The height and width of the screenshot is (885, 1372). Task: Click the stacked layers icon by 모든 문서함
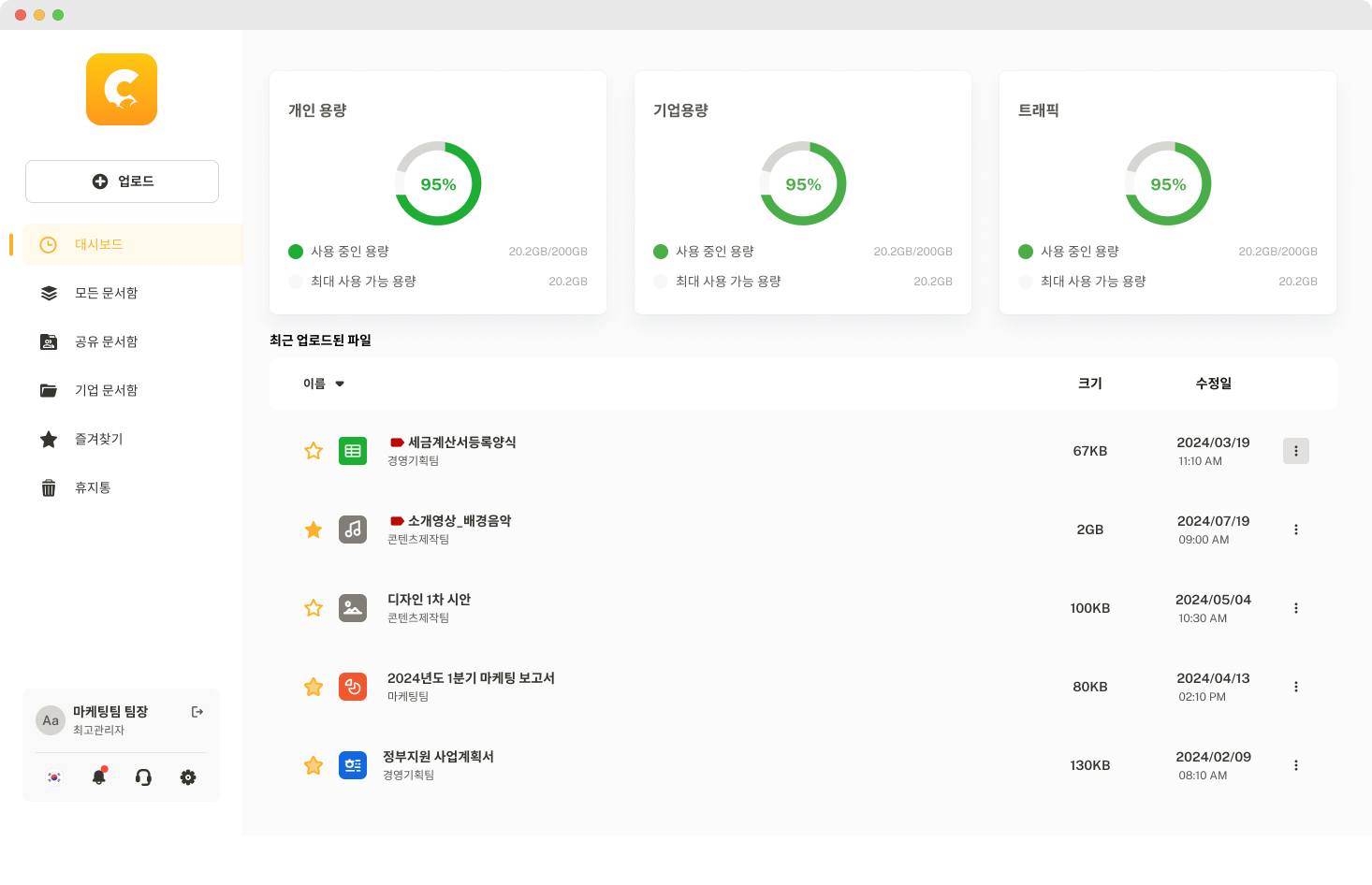coord(49,293)
